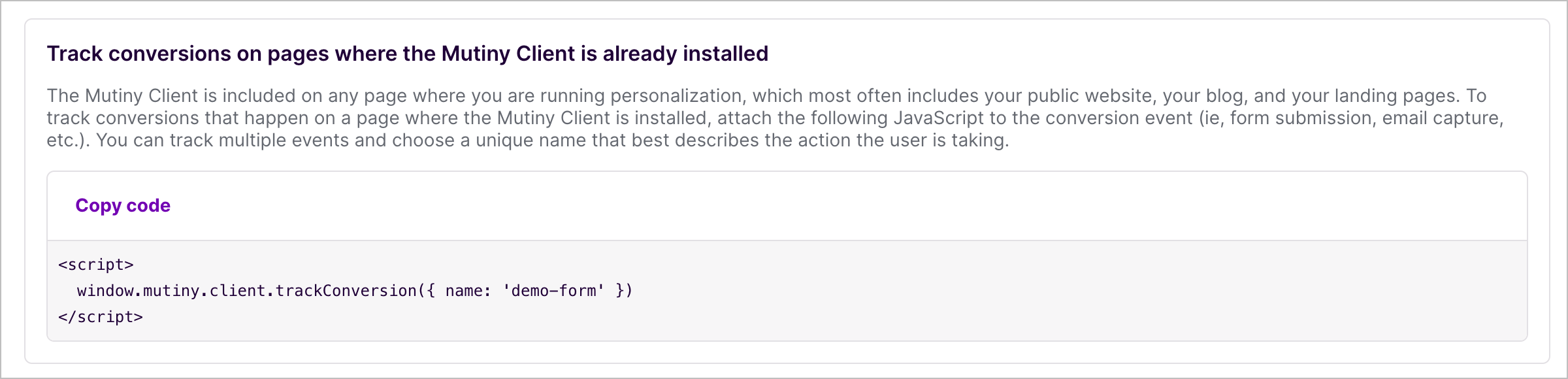
Task: Click the code block below Copy code
Action: 784,291
